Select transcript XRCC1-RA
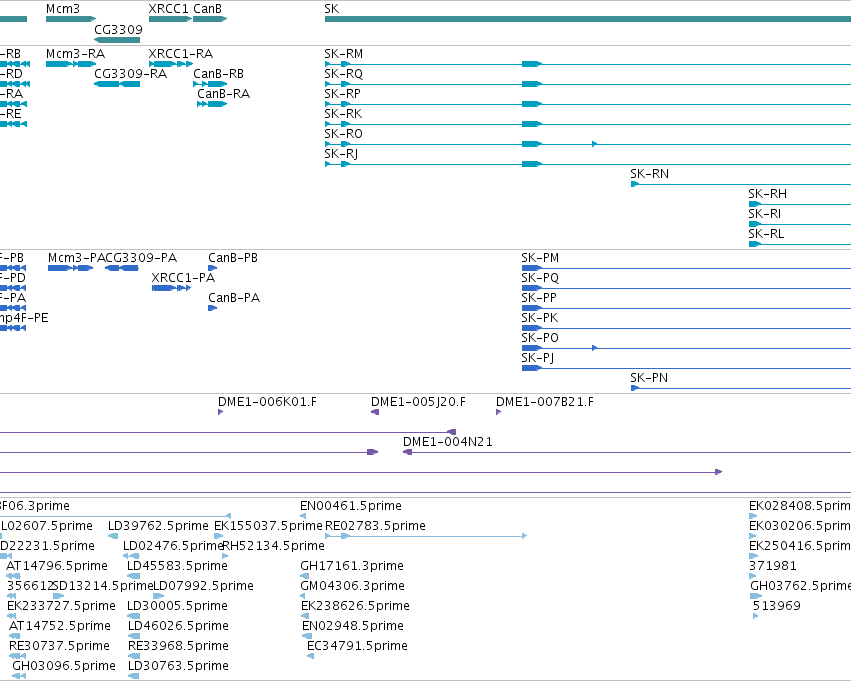The image size is (851, 681). coord(170,64)
